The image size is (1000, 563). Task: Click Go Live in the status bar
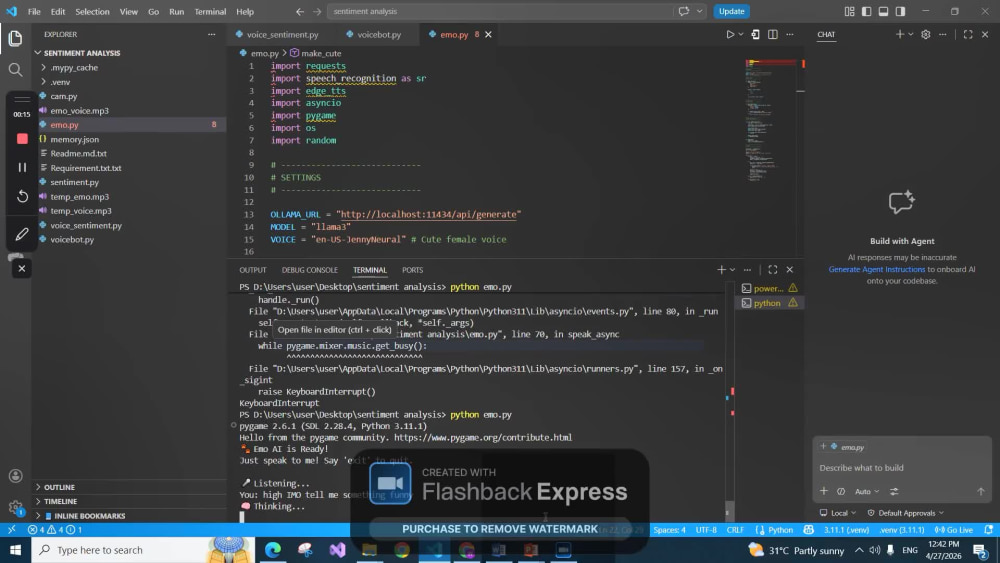954,530
